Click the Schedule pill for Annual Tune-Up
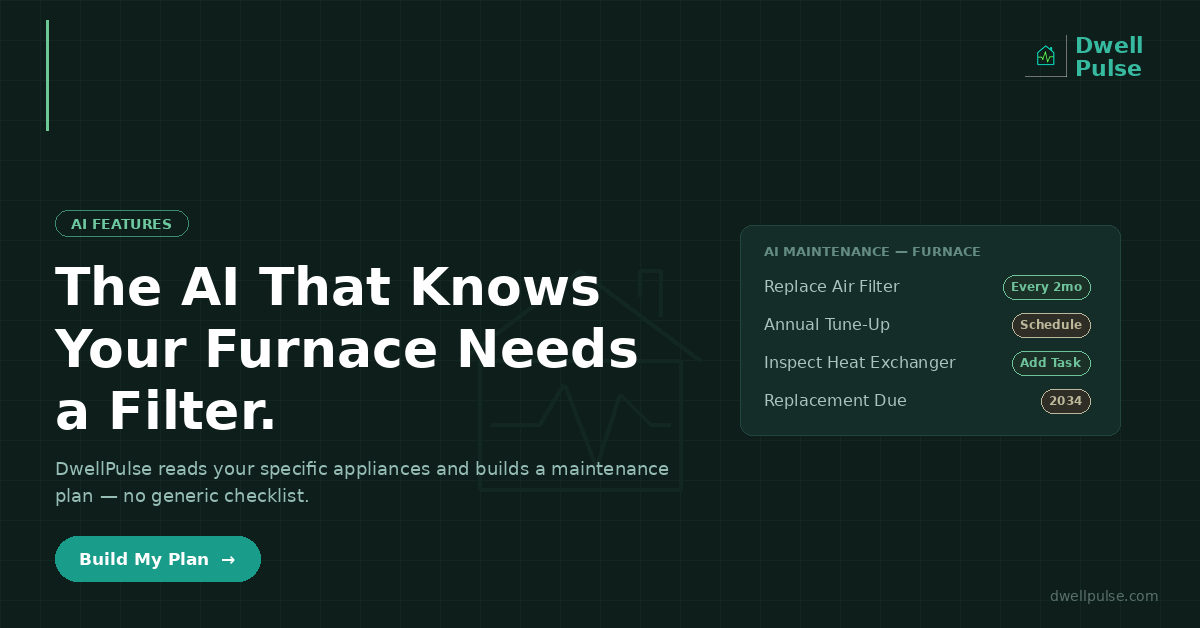The image size is (1200, 628). click(1051, 325)
